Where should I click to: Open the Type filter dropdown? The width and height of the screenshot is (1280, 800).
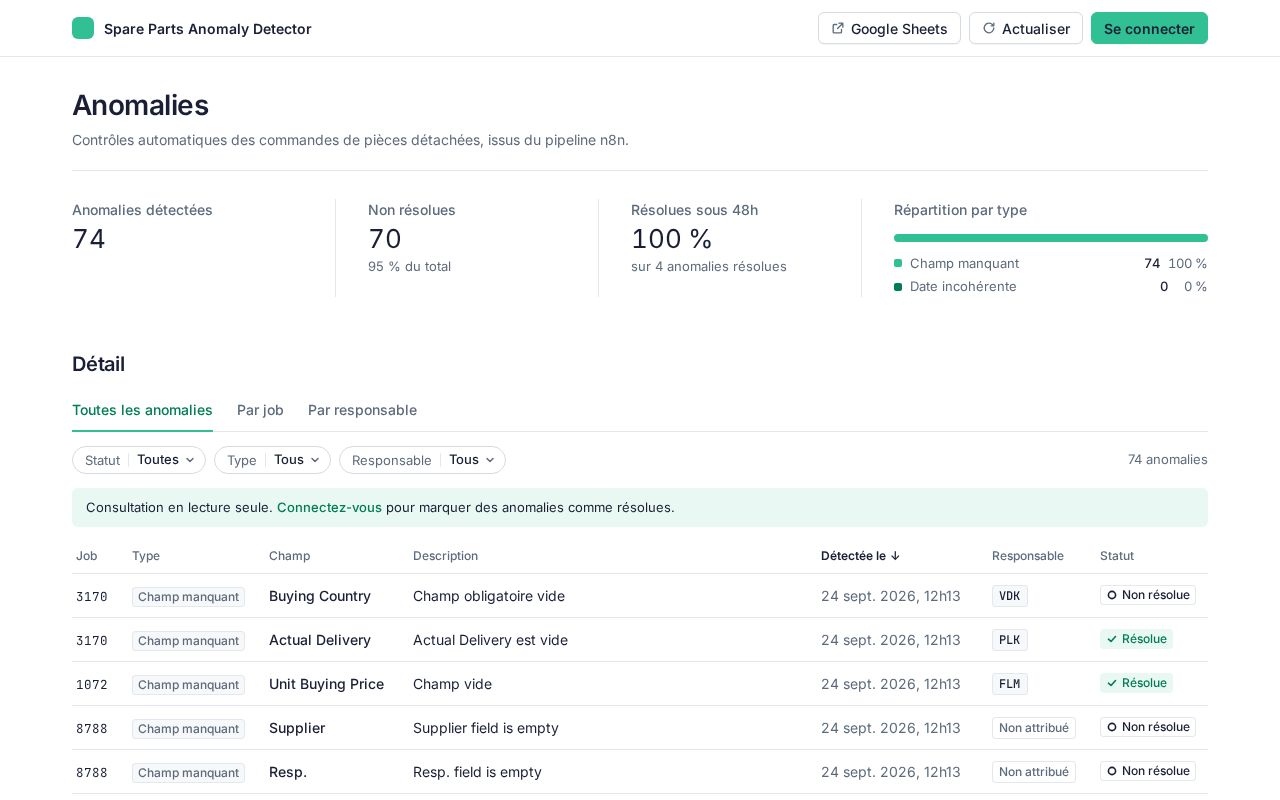click(272, 460)
